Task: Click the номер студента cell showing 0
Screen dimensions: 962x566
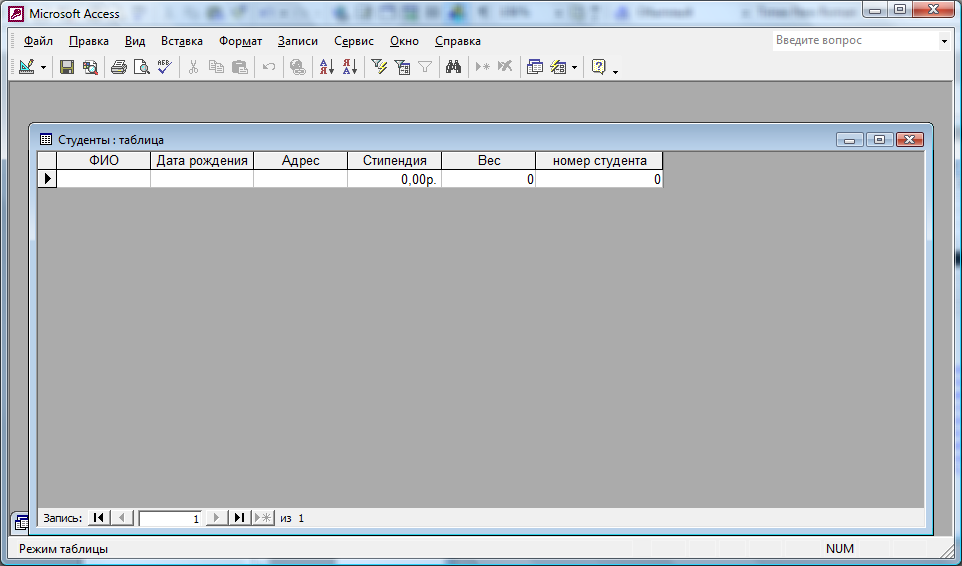Action: click(599, 179)
